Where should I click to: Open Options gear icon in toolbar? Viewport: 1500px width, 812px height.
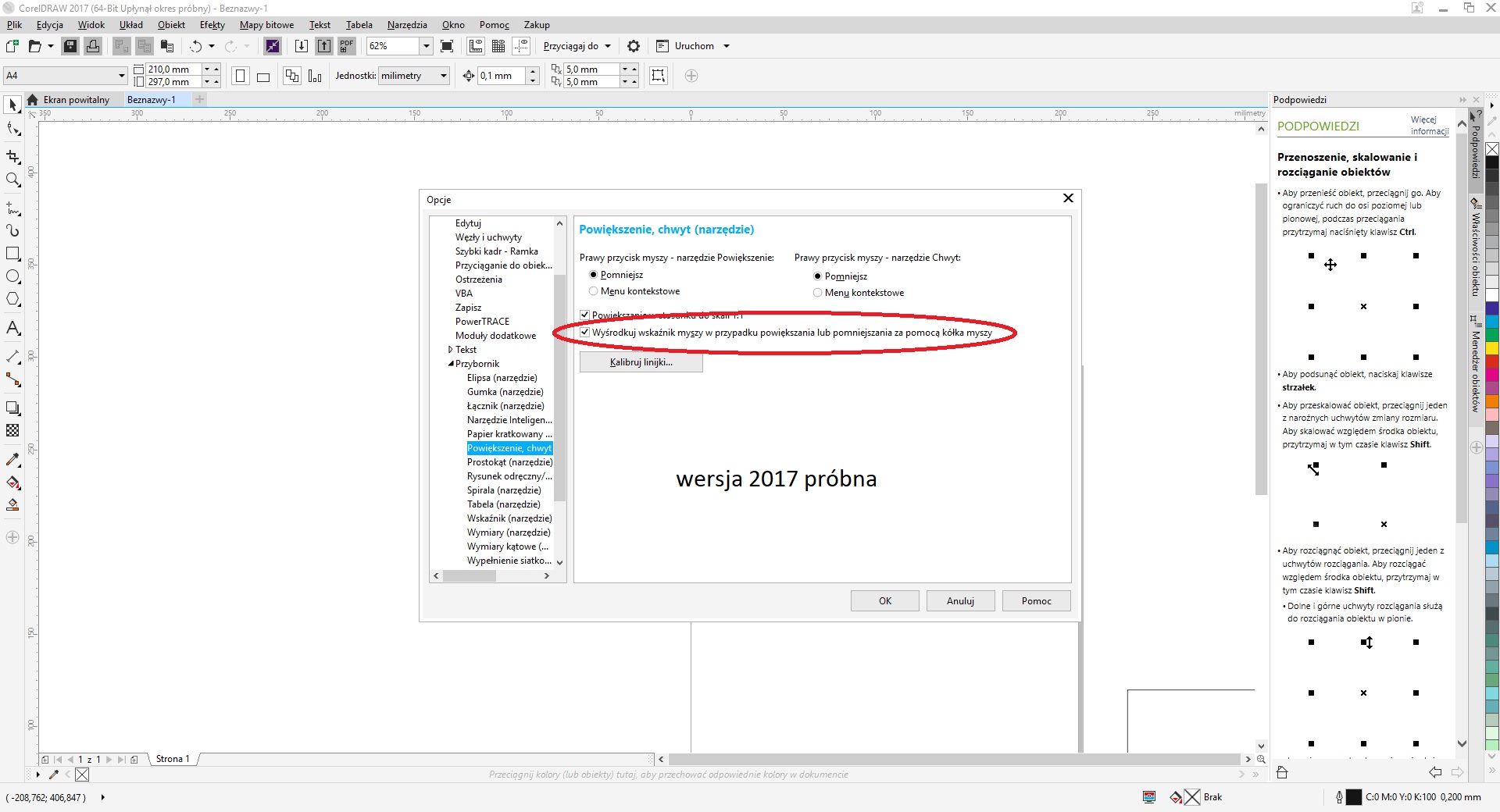pyautogui.click(x=634, y=46)
